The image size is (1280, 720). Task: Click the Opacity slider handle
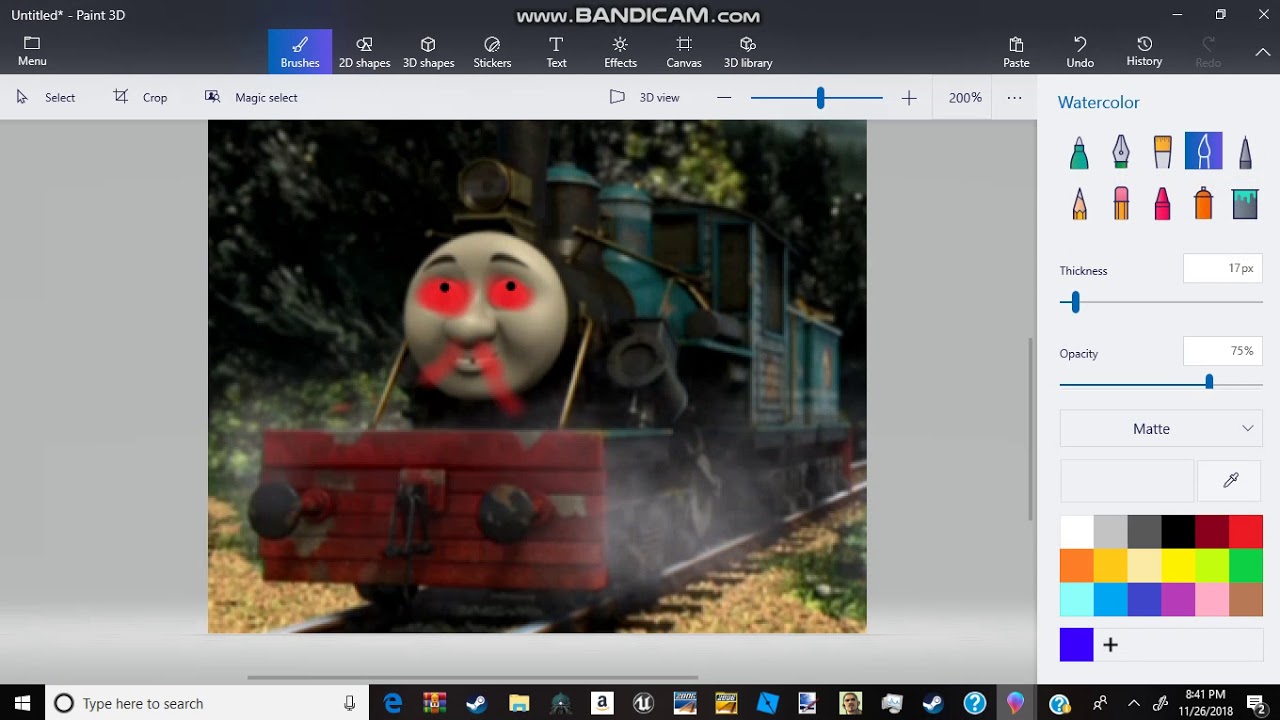click(1209, 382)
